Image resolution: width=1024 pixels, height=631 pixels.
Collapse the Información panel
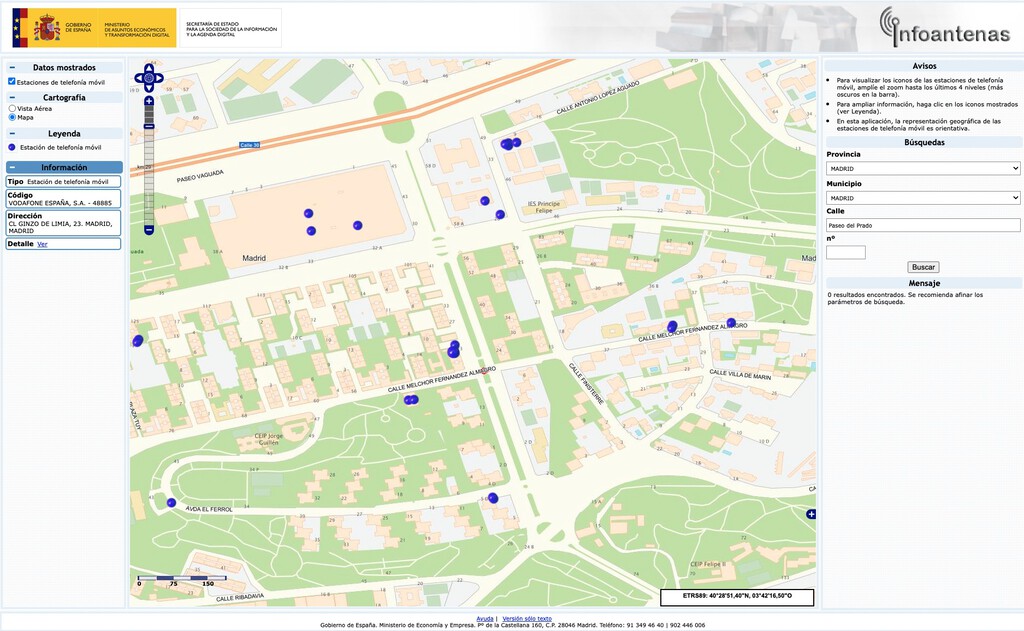coord(12,168)
